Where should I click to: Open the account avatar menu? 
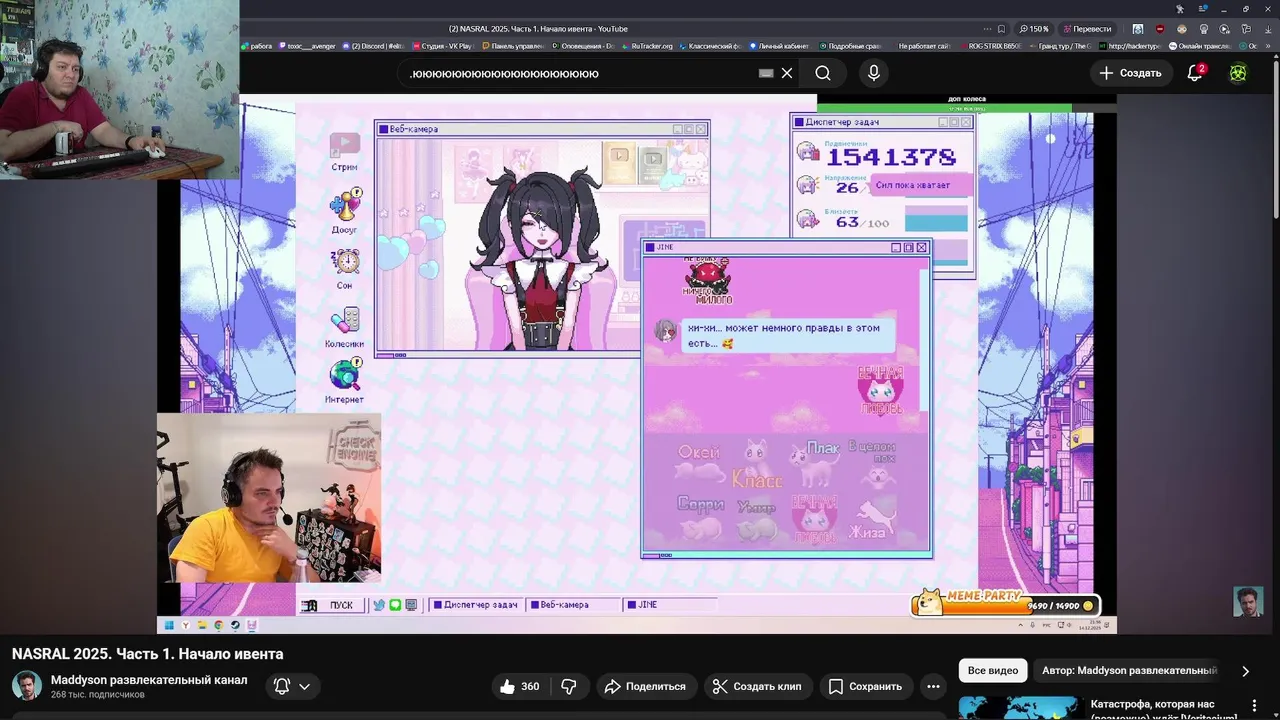[x=1238, y=73]
